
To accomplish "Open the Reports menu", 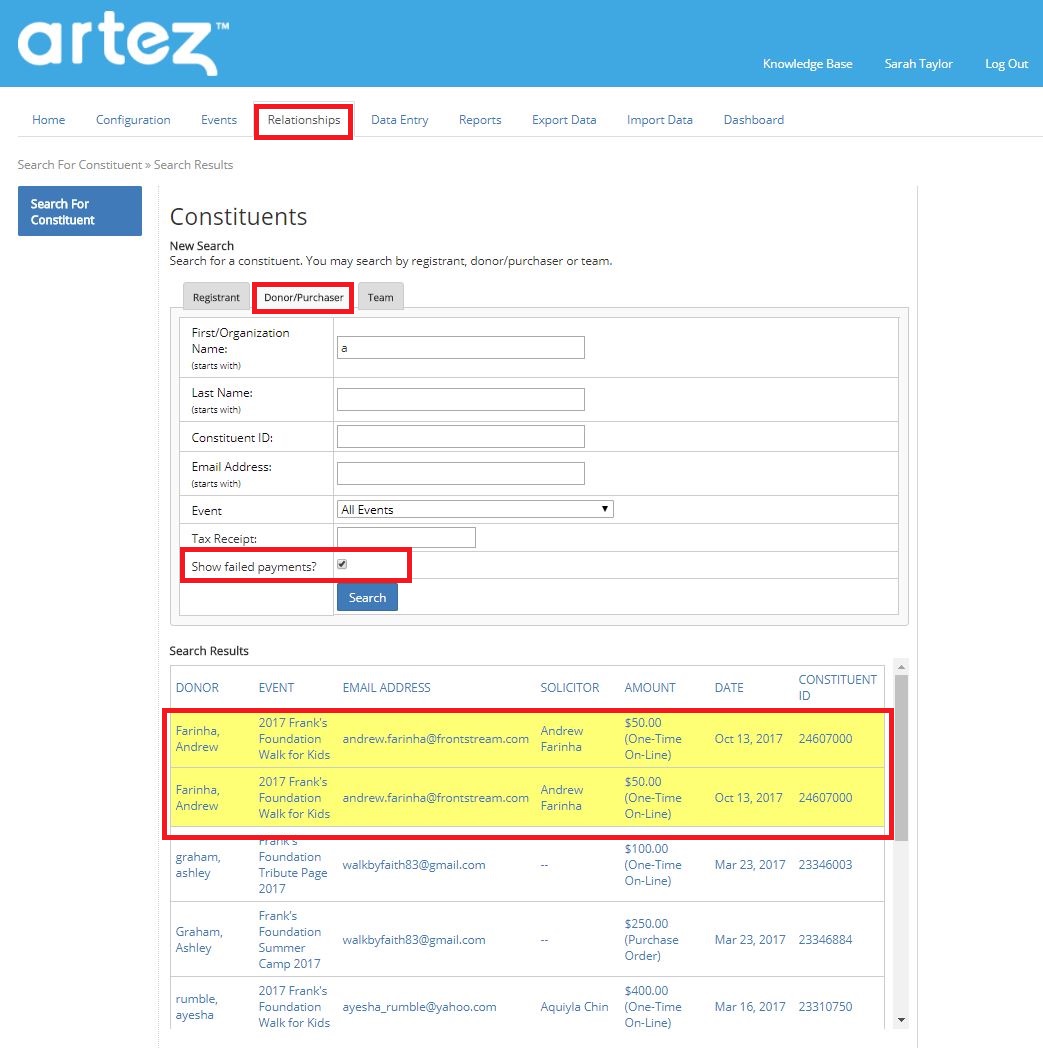I will [x=480, y=120].
